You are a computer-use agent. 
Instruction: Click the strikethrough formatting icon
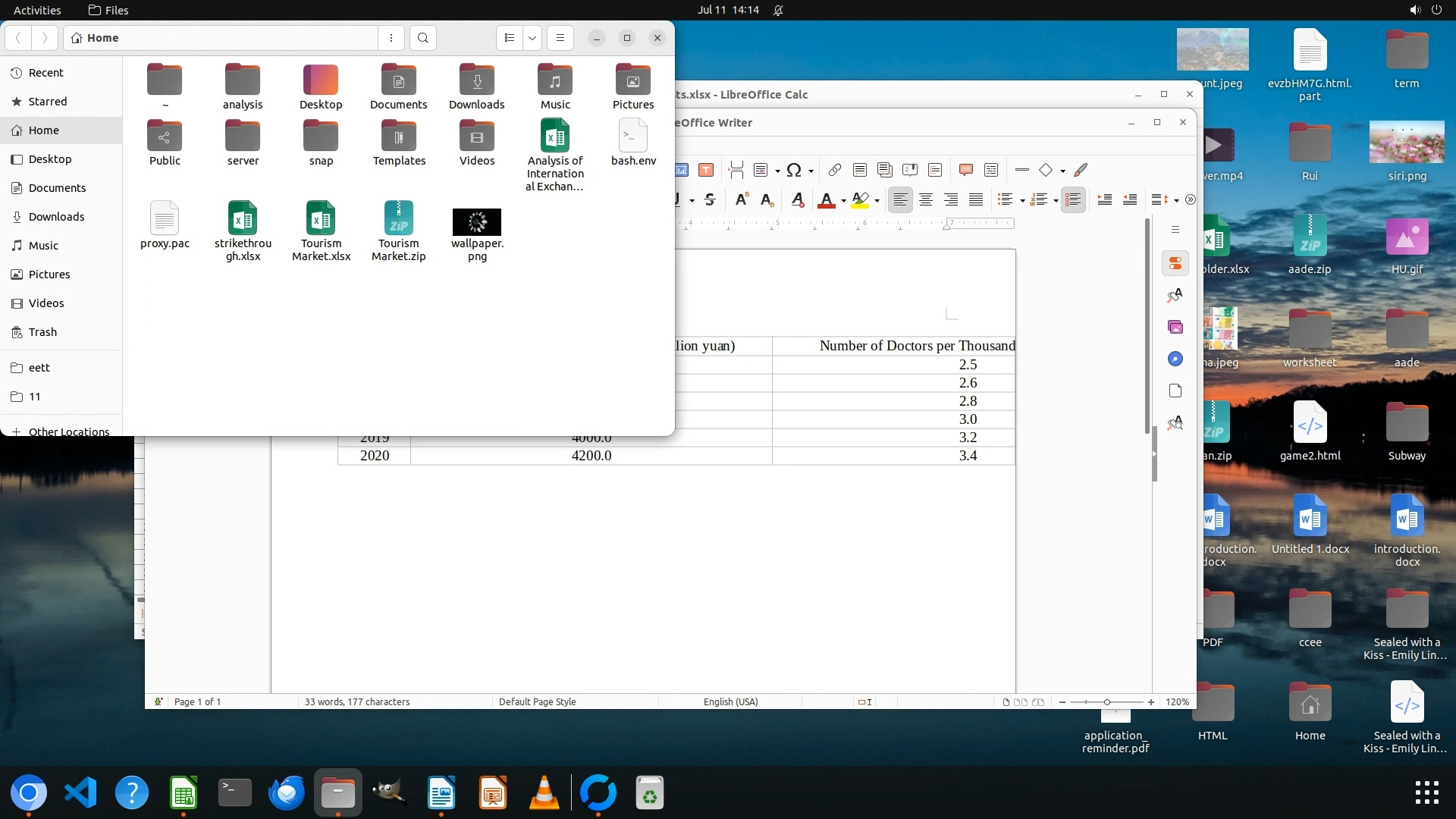710,199
